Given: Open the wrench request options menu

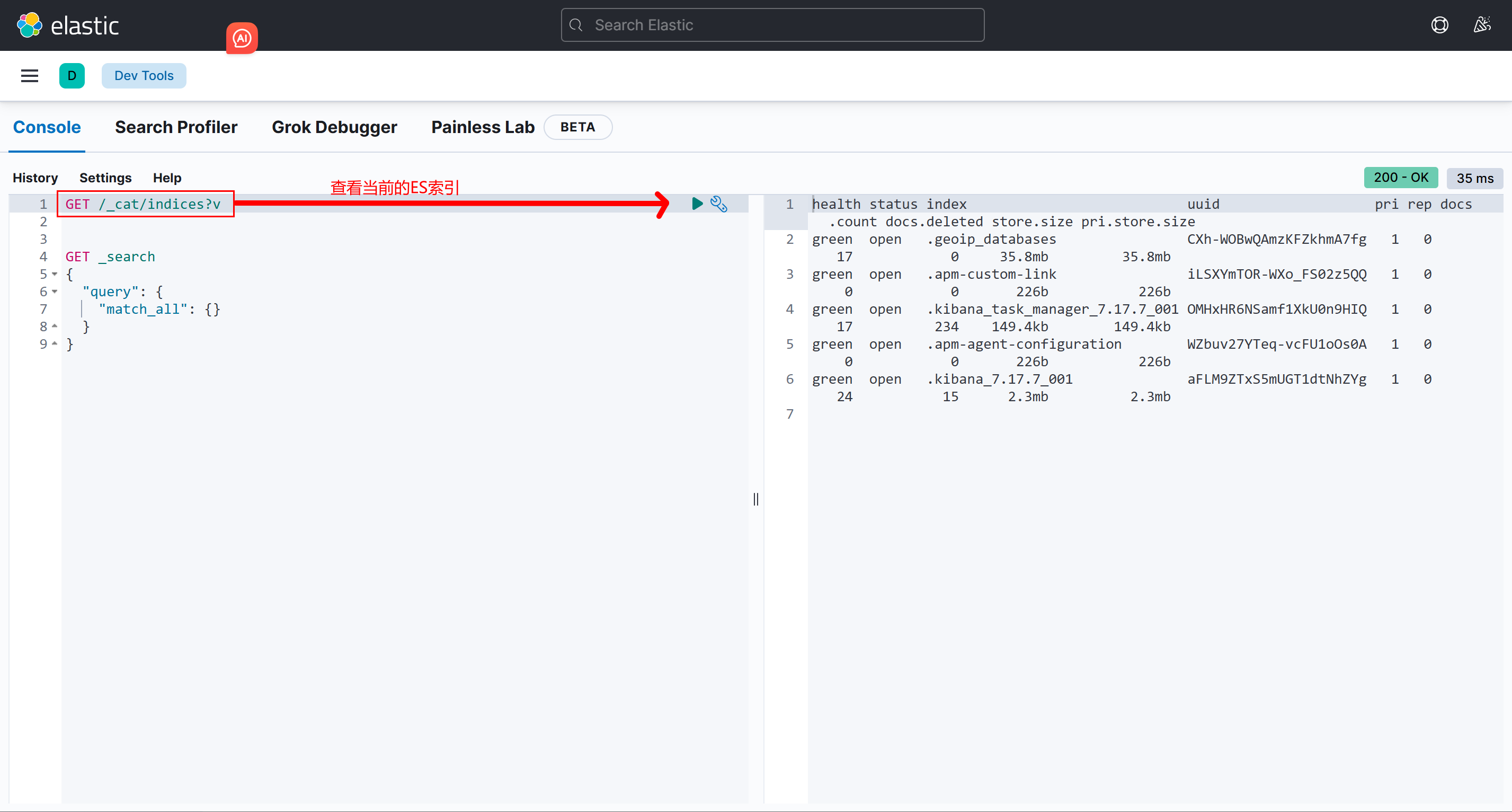Looking at the screenshot, I should (x=719, y=204).
